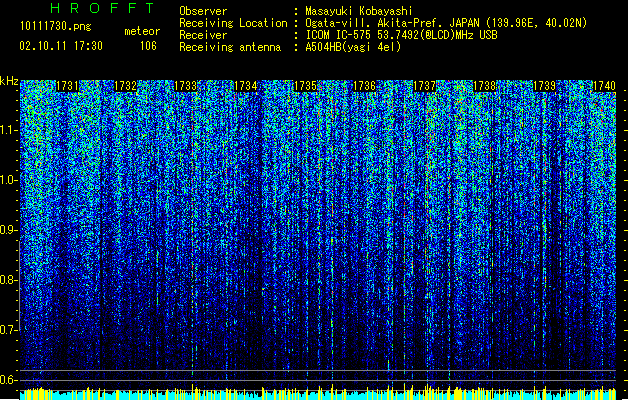Click the A504HB(yagi 4el) antenna text
The width and height of the screenshot is (629, 400).
[x=353, y=47]
